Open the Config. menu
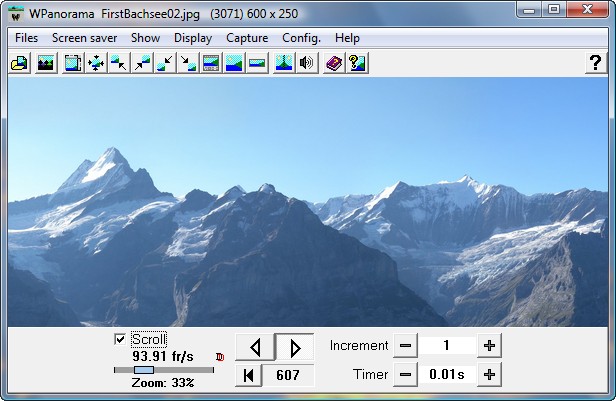This screenshot has height=401, width=616. coord(301,38)
